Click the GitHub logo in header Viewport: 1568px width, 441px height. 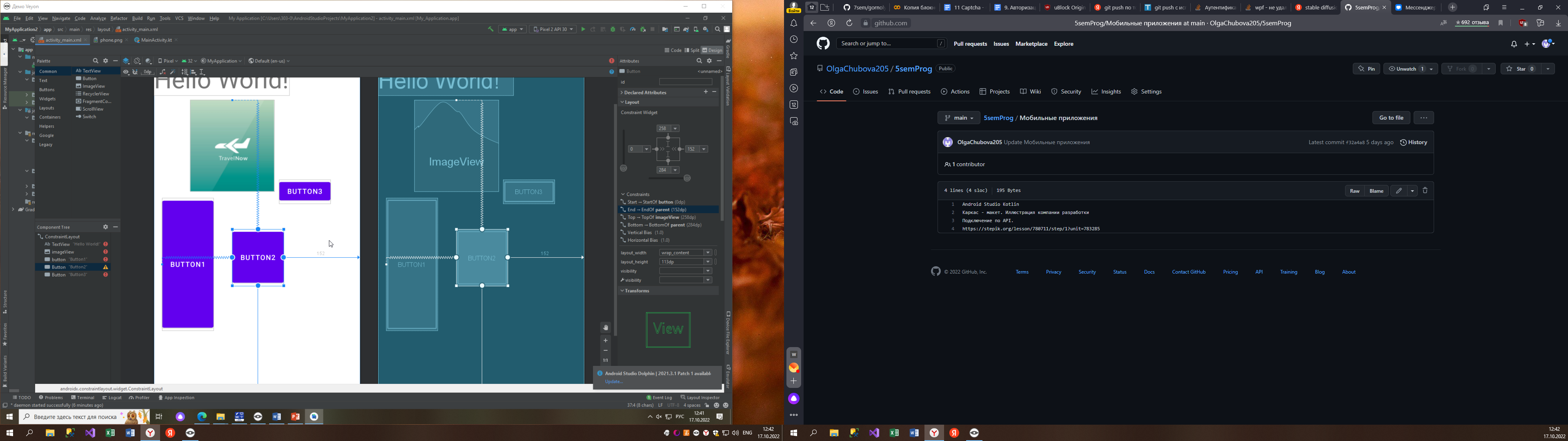pyautogui.click(x=823, y=44)
